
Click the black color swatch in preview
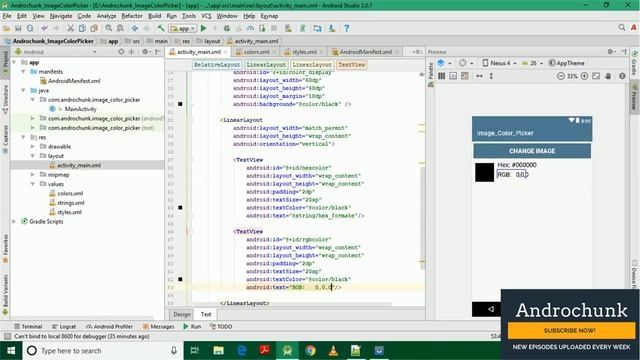484,172
